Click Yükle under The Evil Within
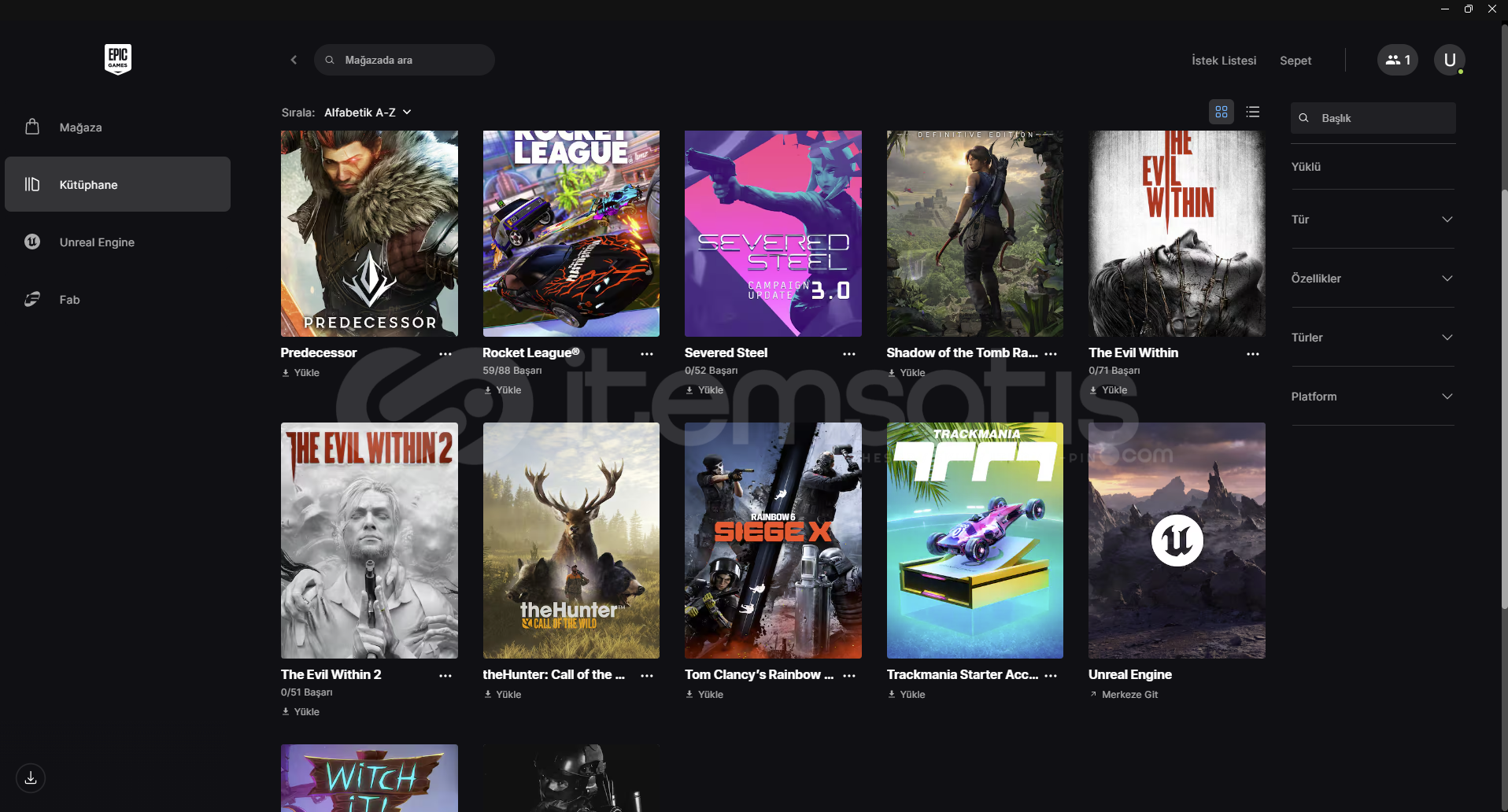The width and height of the screenshot is (1508, 812). (1108, 390)
